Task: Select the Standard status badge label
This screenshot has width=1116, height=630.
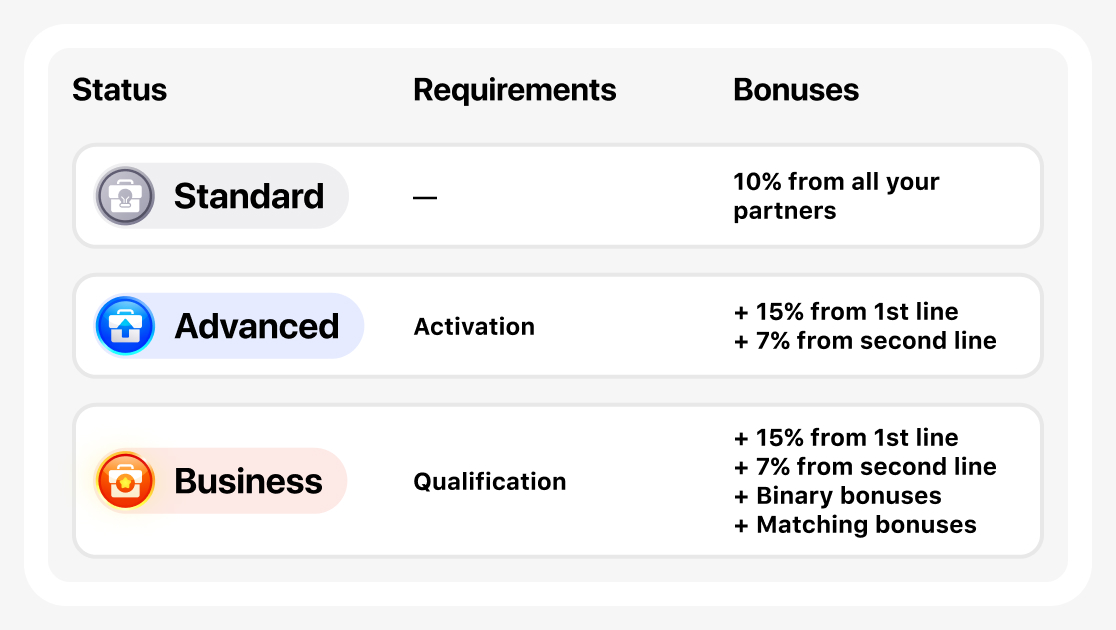Action: click(248, 196)
